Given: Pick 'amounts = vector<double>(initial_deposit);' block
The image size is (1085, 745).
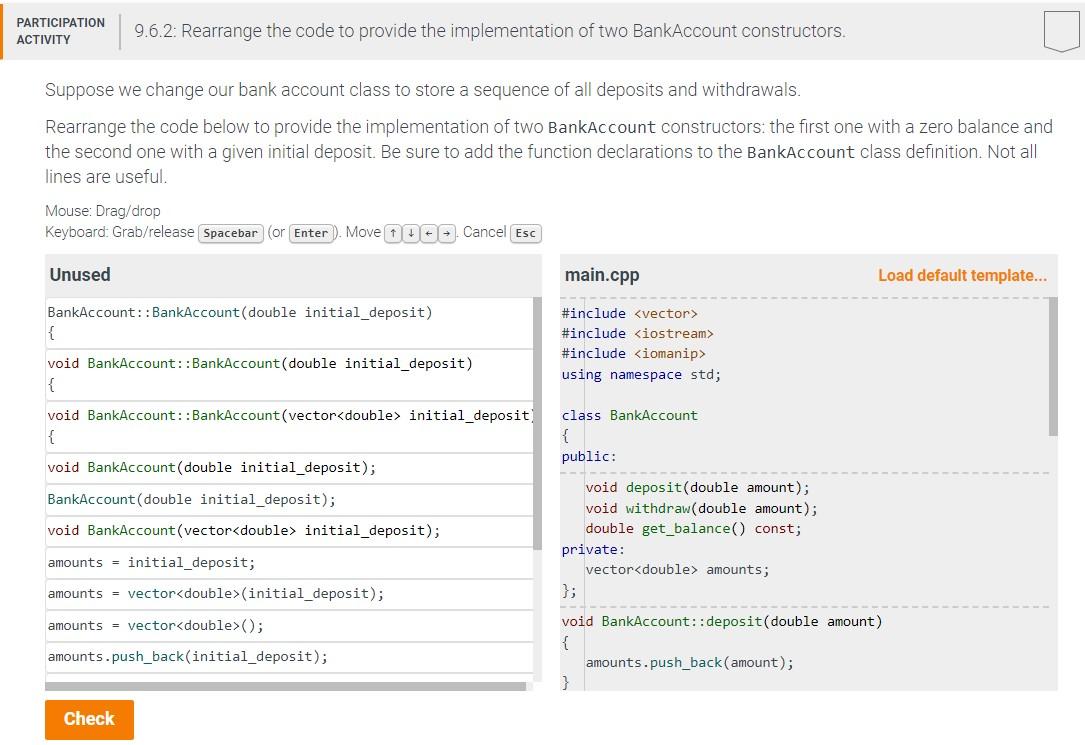Looking at the screenshot, I should 216,593.
